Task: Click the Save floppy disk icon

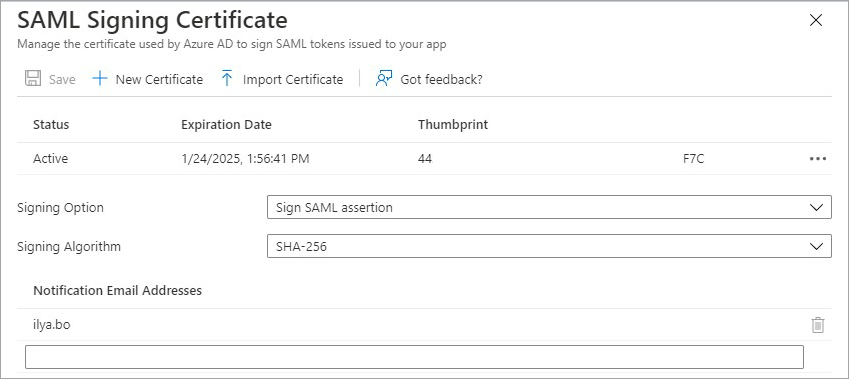Action: [33, 79]
